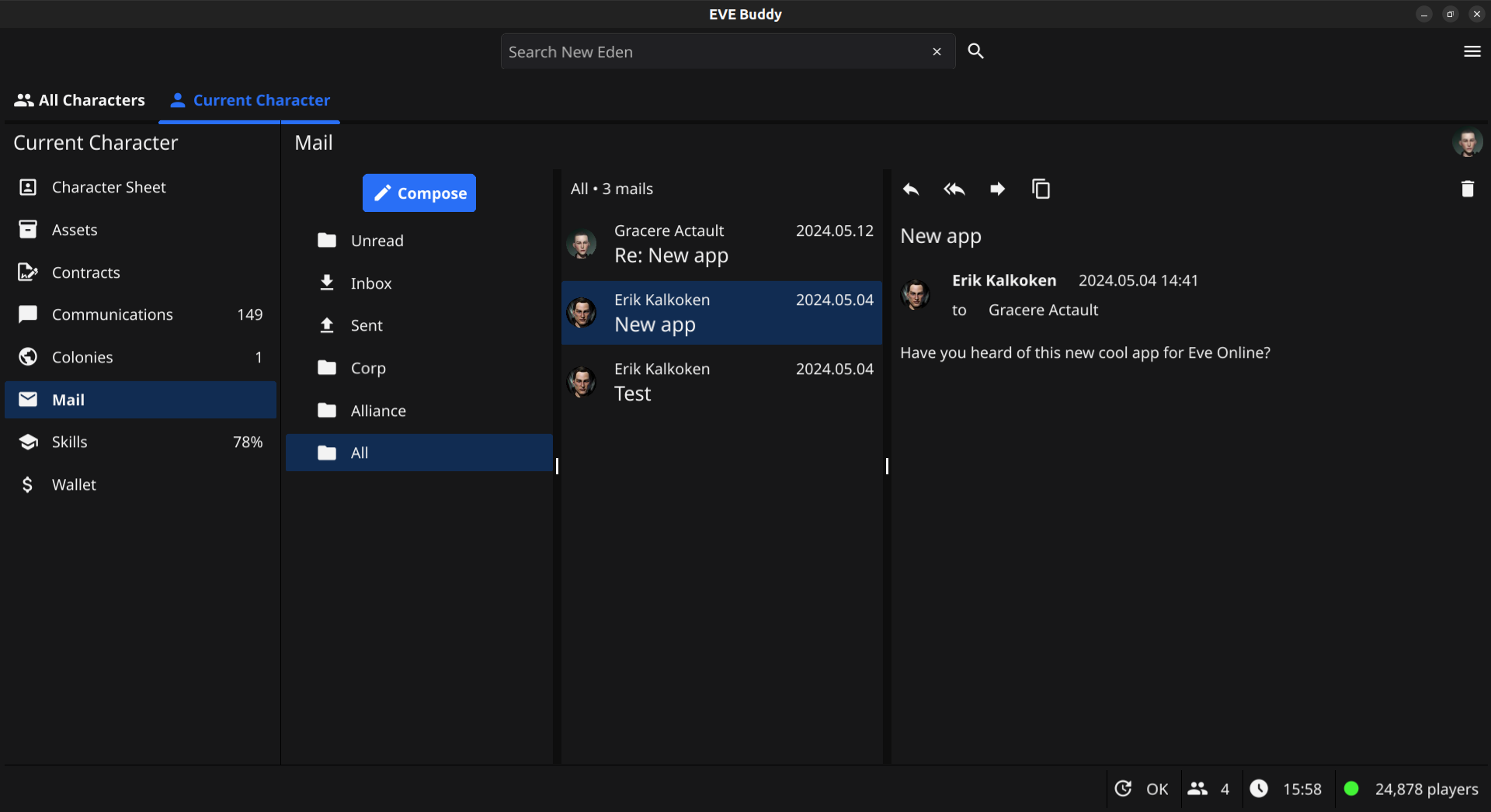Viewport: 1491px width, 812px height.
Task: Click the 'All • 3 mails' header
Action: 612,189
